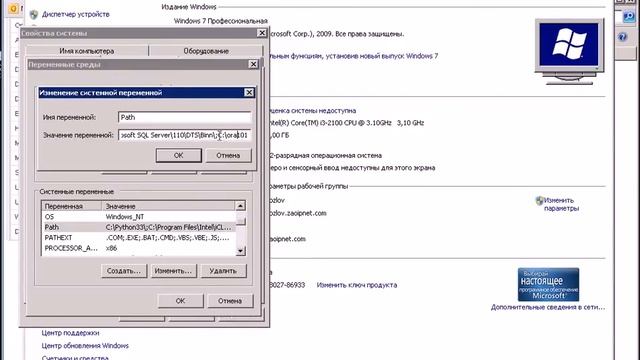Open the Счетчики и средства link
Screen dimensions: 640x360
coord(75,358)
